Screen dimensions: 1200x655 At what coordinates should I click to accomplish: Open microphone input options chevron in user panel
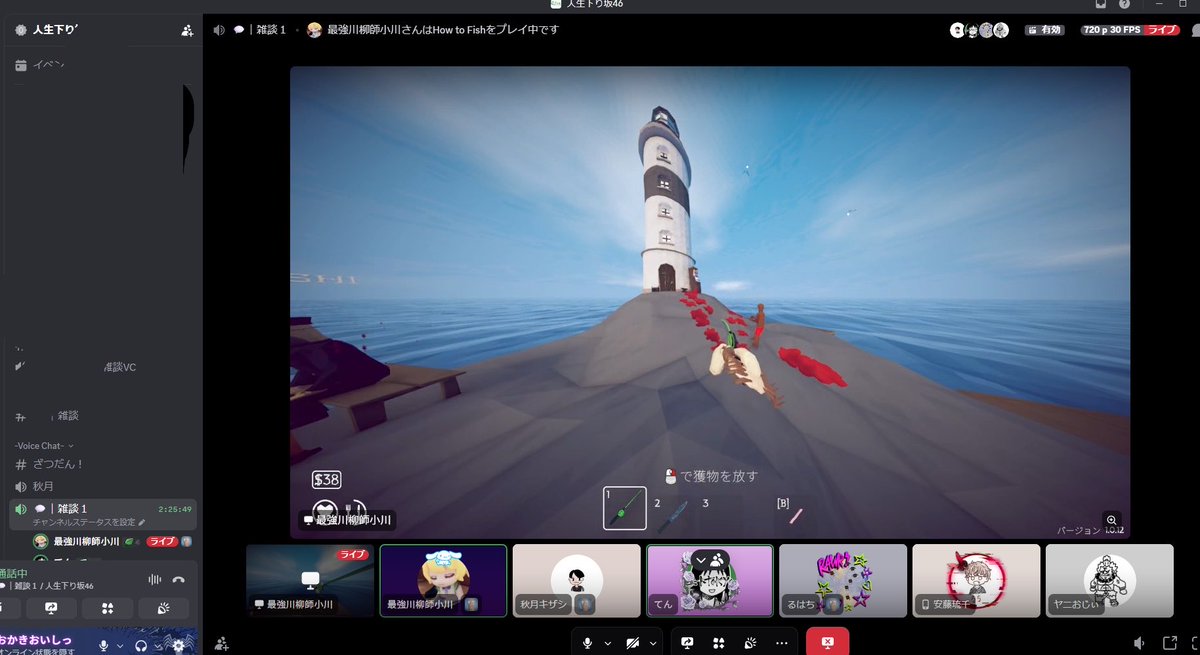click(x=118, y=646)
